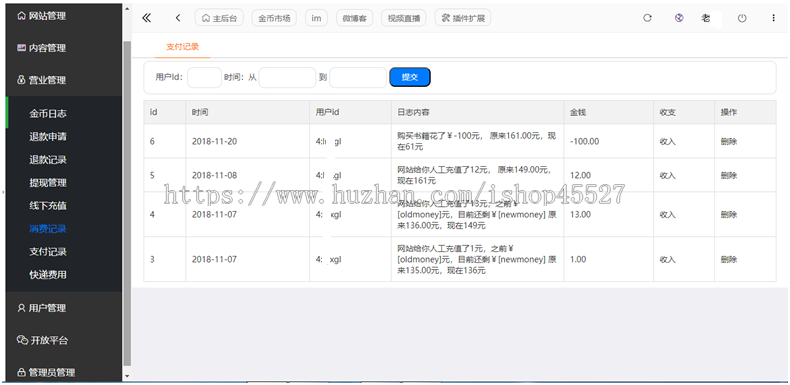
Task: Open 插件扩展 plugin button
Action: pos(463,18)
